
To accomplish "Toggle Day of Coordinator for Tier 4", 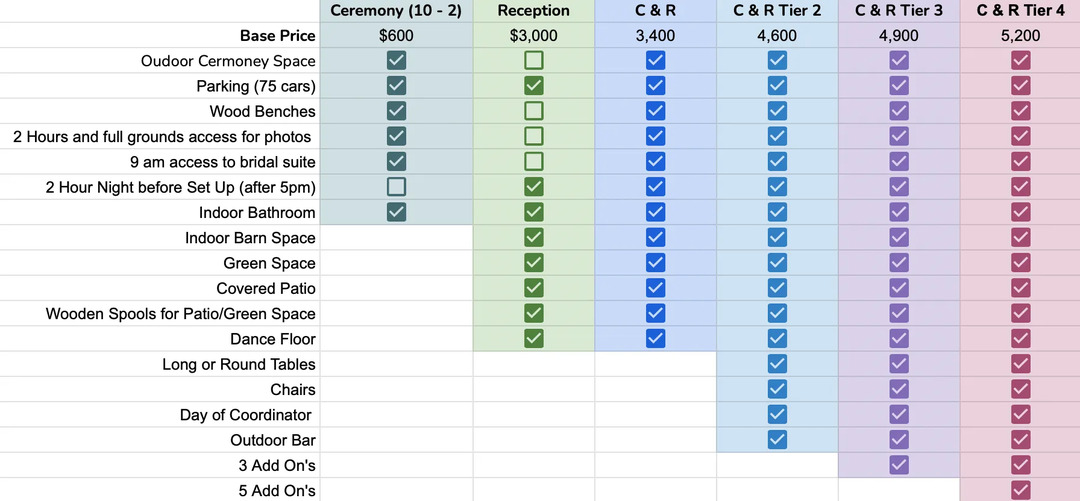I will [1020, 414].
